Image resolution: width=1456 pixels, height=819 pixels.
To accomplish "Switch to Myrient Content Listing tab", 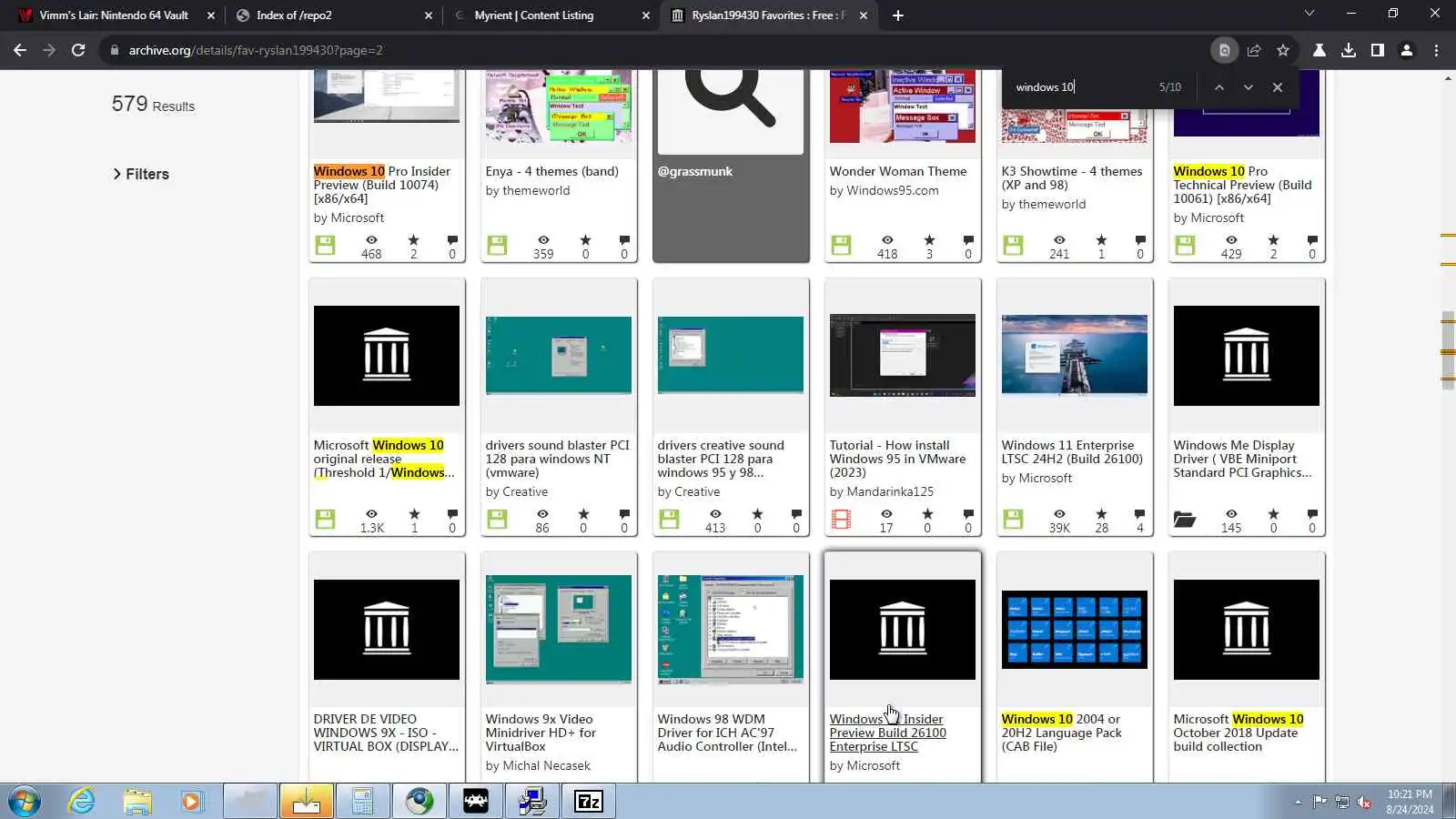I will 551,15.
